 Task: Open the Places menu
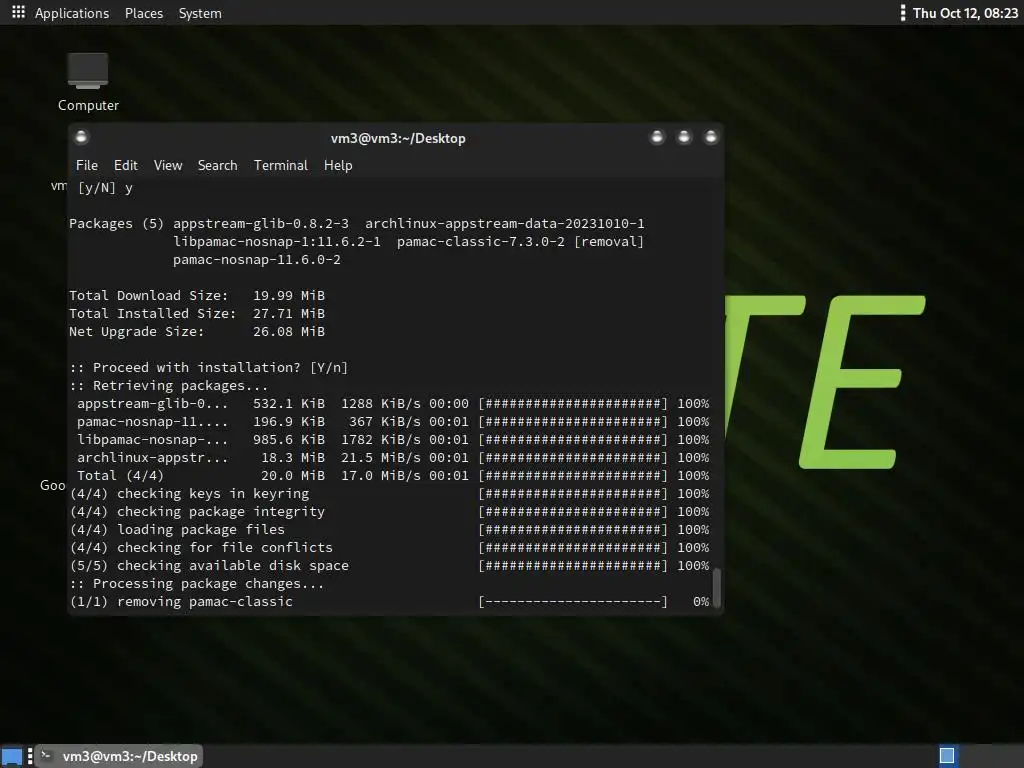coord(144,13)
